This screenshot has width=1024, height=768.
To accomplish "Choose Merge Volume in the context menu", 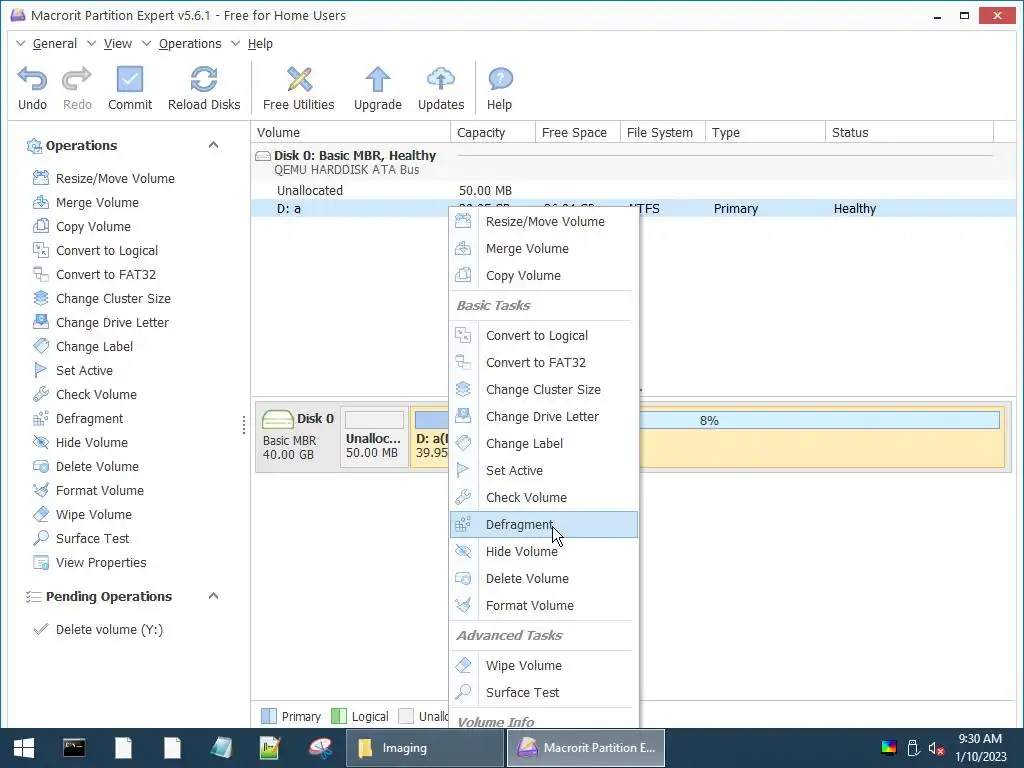I will 543,249.
